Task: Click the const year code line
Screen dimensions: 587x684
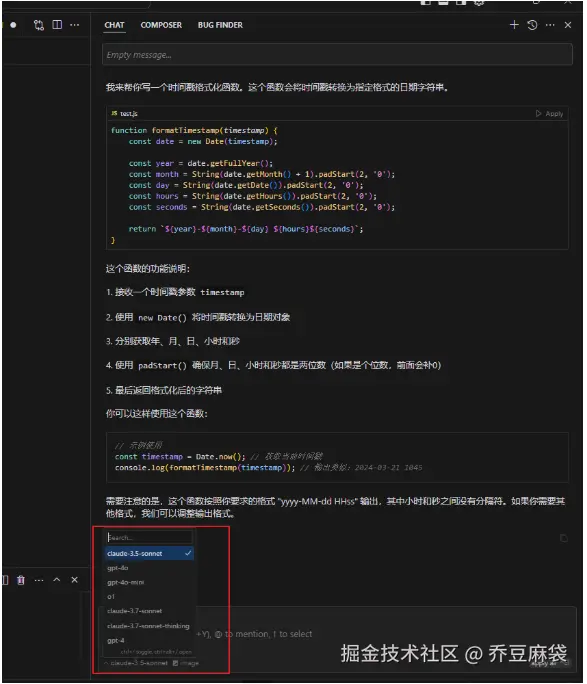Action: (201, 163)
